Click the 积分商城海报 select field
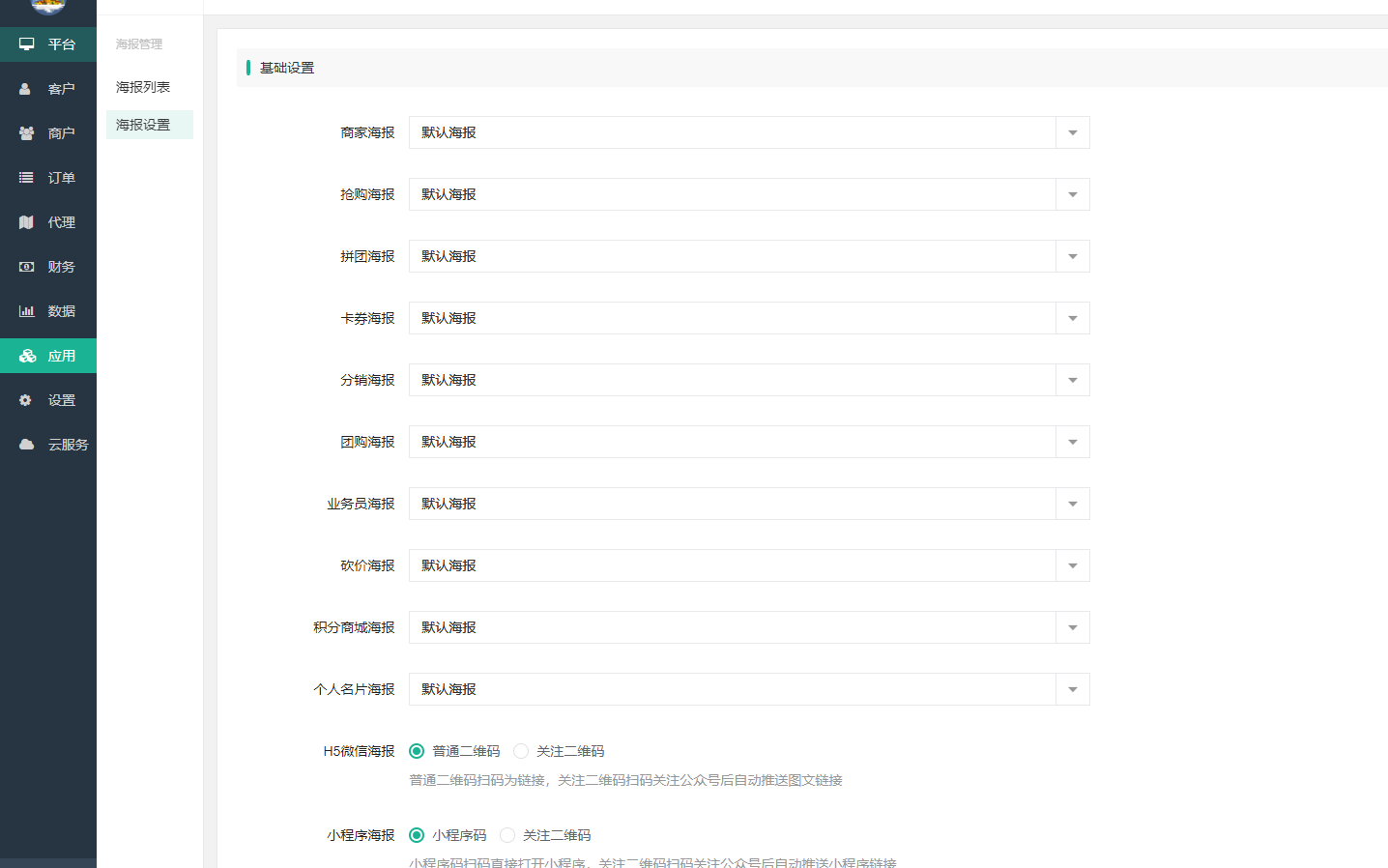 pos(749,627)
